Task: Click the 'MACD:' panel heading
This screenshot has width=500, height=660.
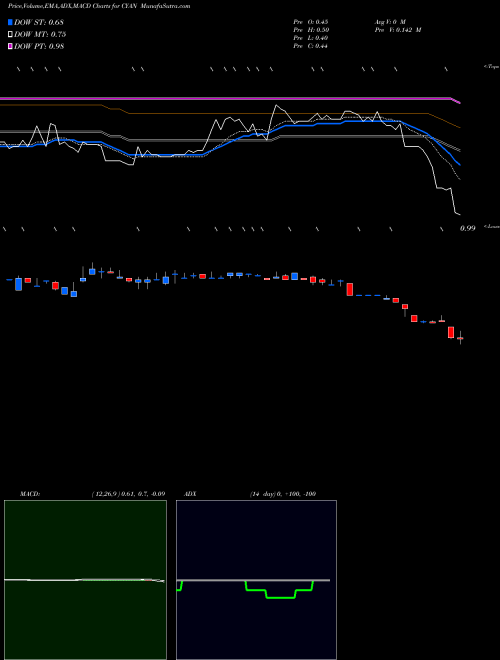Action: coord(30,494)
